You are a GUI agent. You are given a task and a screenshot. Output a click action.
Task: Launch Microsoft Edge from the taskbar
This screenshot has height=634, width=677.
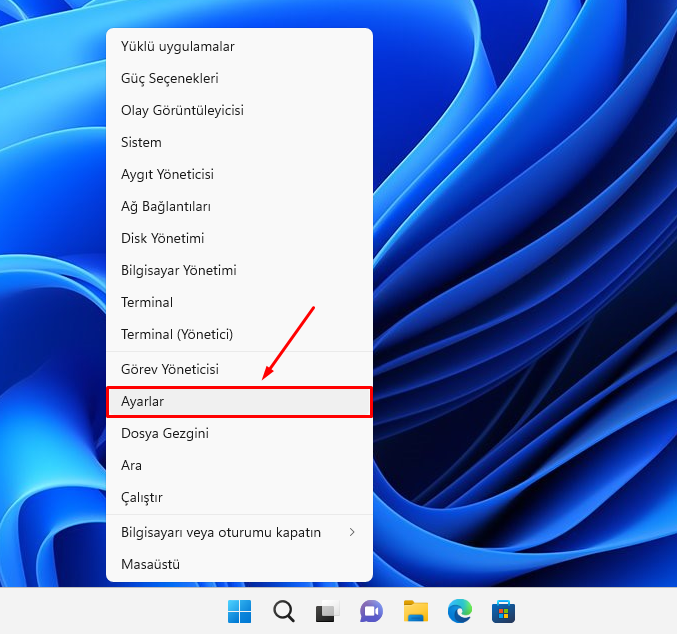[459, 611]
